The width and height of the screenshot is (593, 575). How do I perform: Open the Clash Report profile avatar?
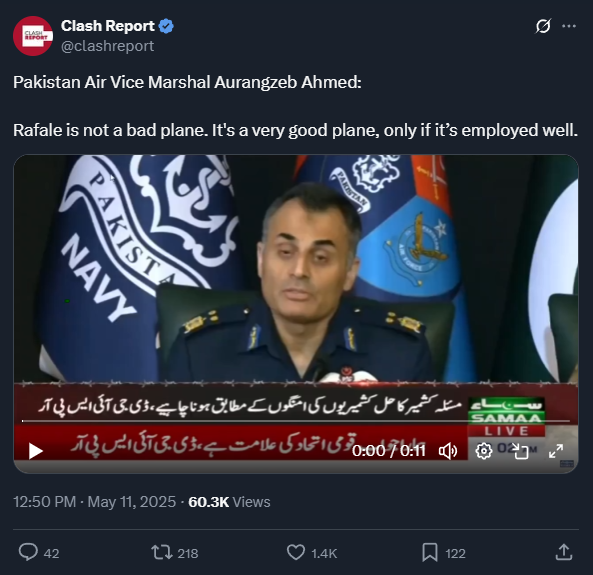coord(33,36)
